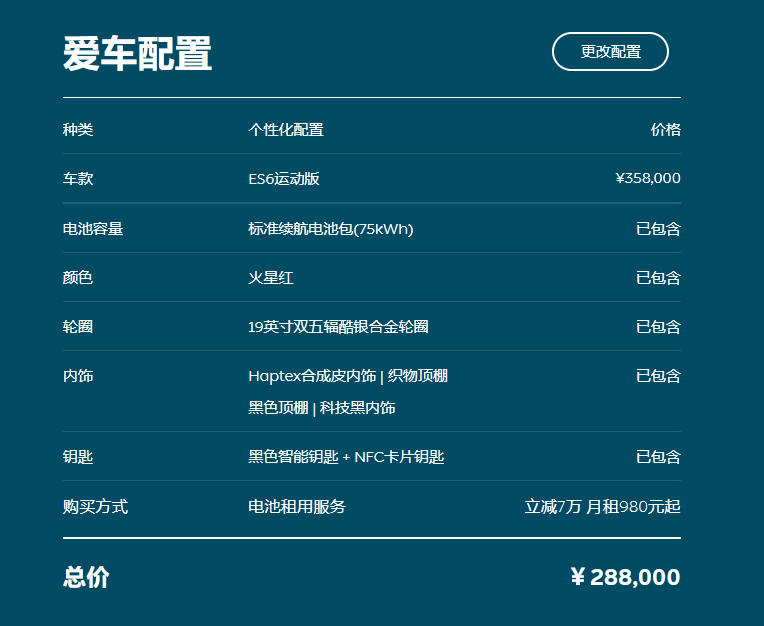Click the 电池租用服务 value
The image size is (764, 626).
[297, 507]
